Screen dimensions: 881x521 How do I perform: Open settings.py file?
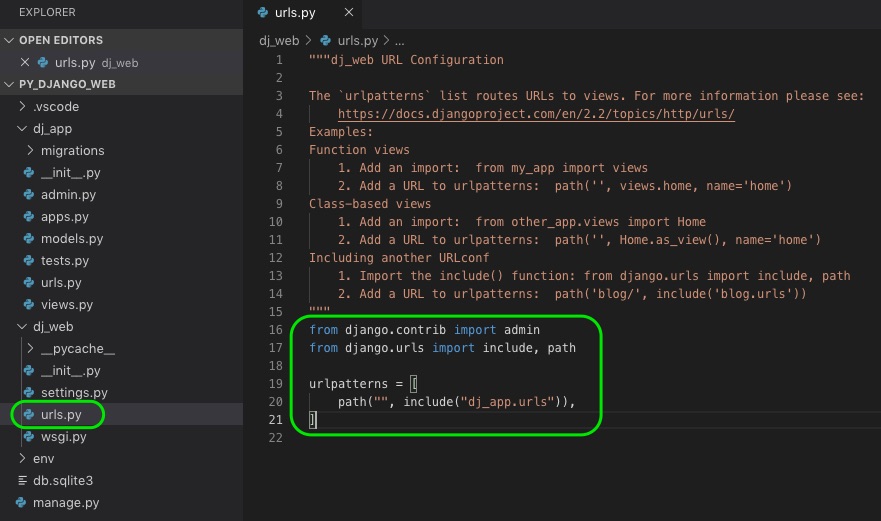click(x=74, y=392)
